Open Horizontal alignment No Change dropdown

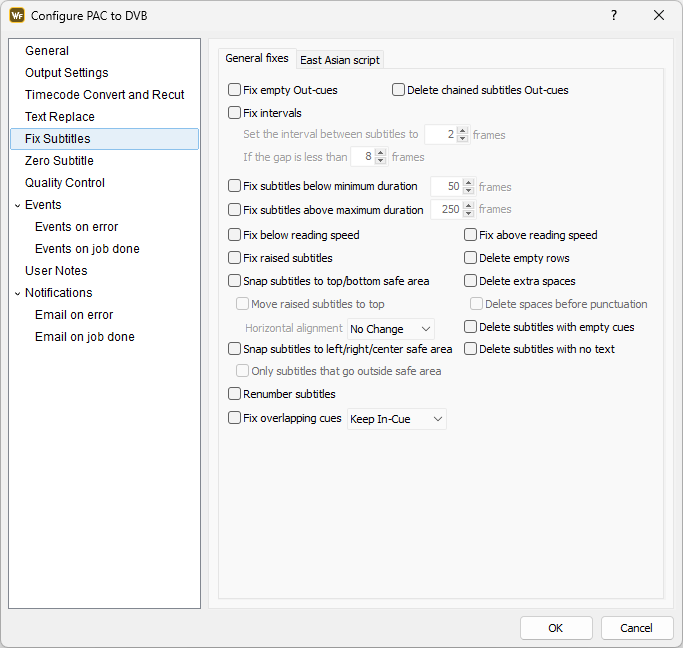391,329
